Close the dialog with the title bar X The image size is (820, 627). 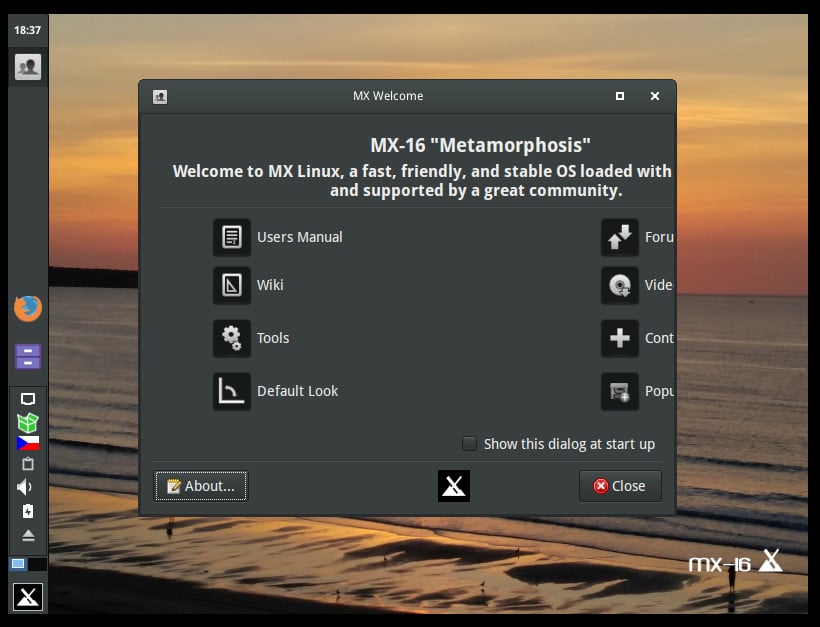tap(655, 96)
